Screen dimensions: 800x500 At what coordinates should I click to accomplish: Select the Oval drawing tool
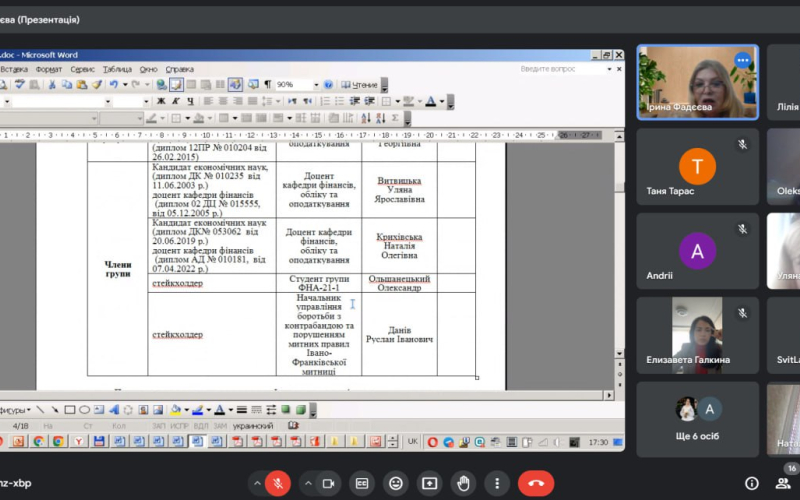(85, 410)
